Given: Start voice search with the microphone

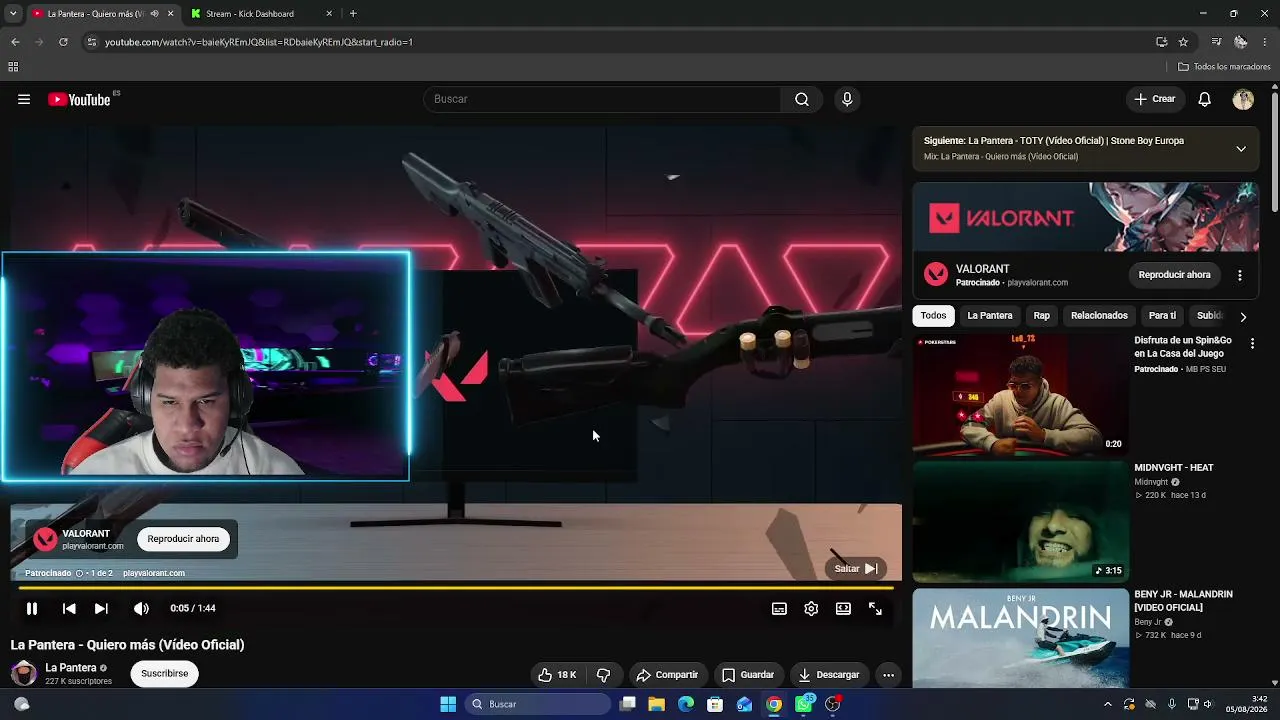Looking at the screenshot, I should [x=847, y=99].
